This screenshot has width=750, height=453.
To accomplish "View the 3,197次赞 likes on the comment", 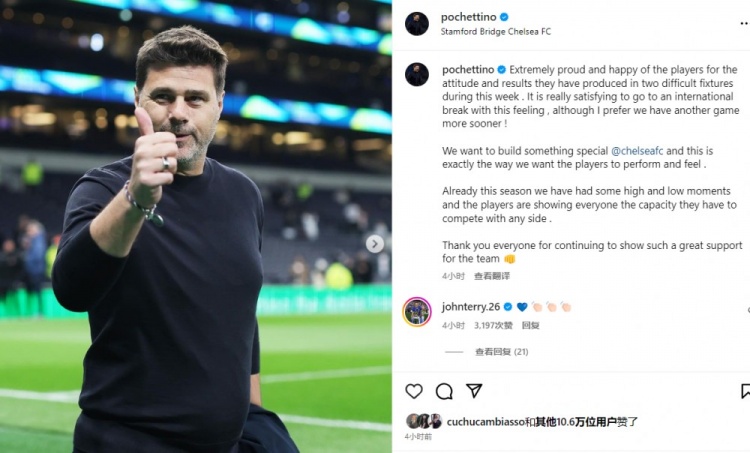I will (493, 325).
